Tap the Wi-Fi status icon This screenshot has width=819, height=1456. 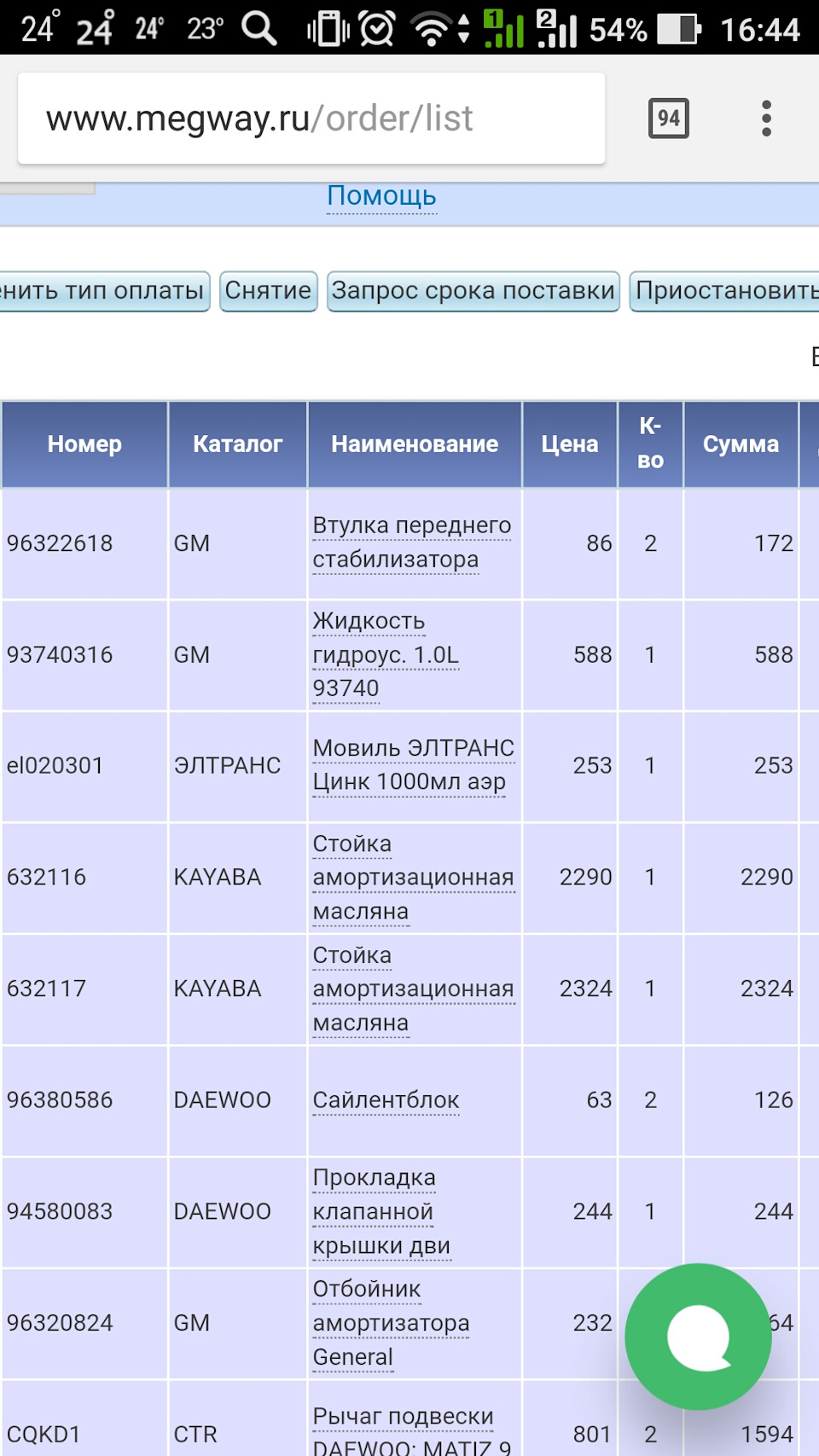431,29
